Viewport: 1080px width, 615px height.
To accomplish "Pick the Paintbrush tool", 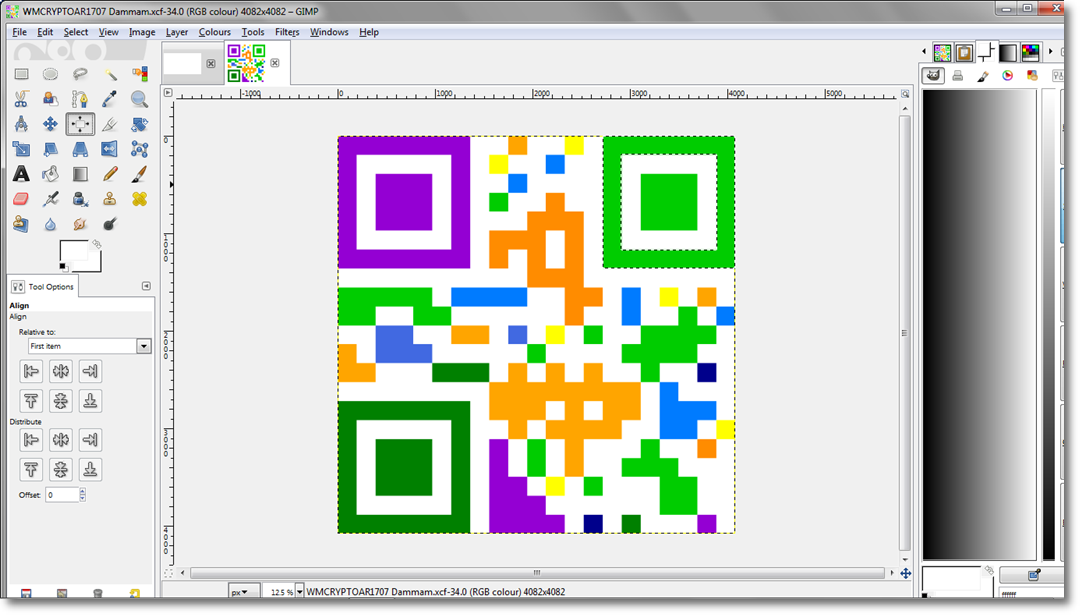I will click(139, 174).
